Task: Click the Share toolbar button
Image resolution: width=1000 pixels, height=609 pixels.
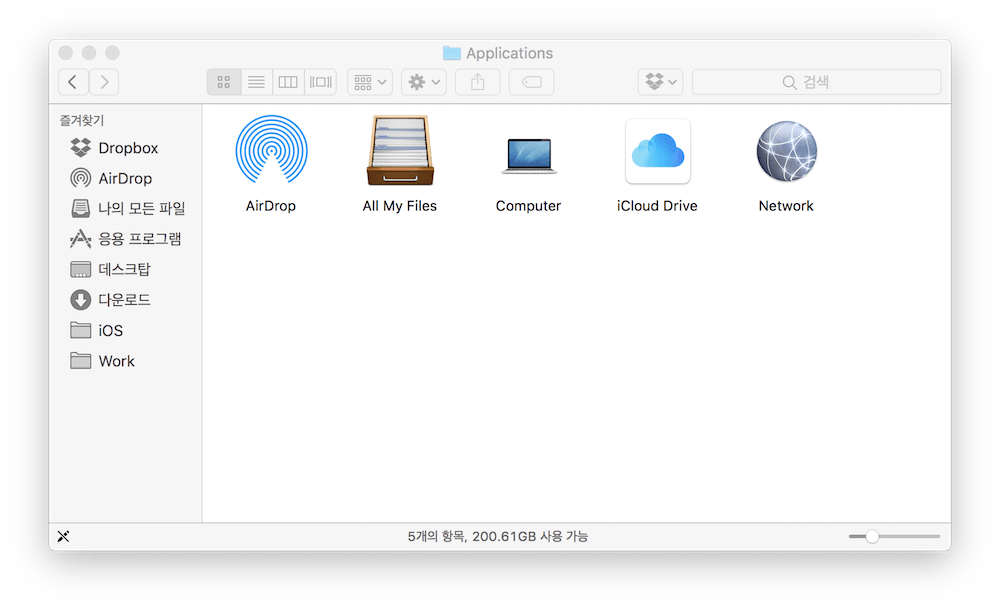Action: tap(478, 82)
